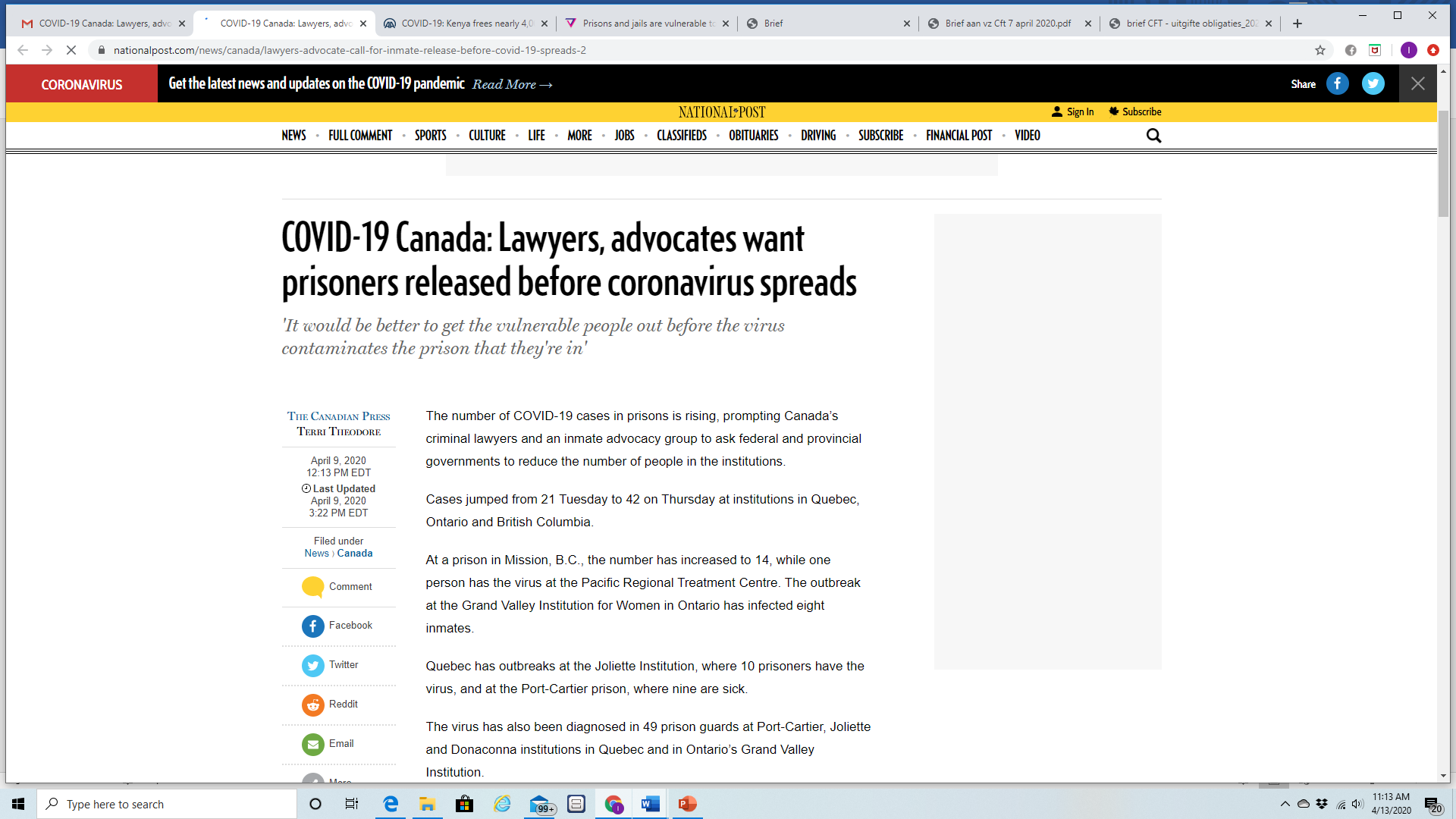Expand the MORE menu
Viewport: 1456px width, 819px height.
coord(579,136)
